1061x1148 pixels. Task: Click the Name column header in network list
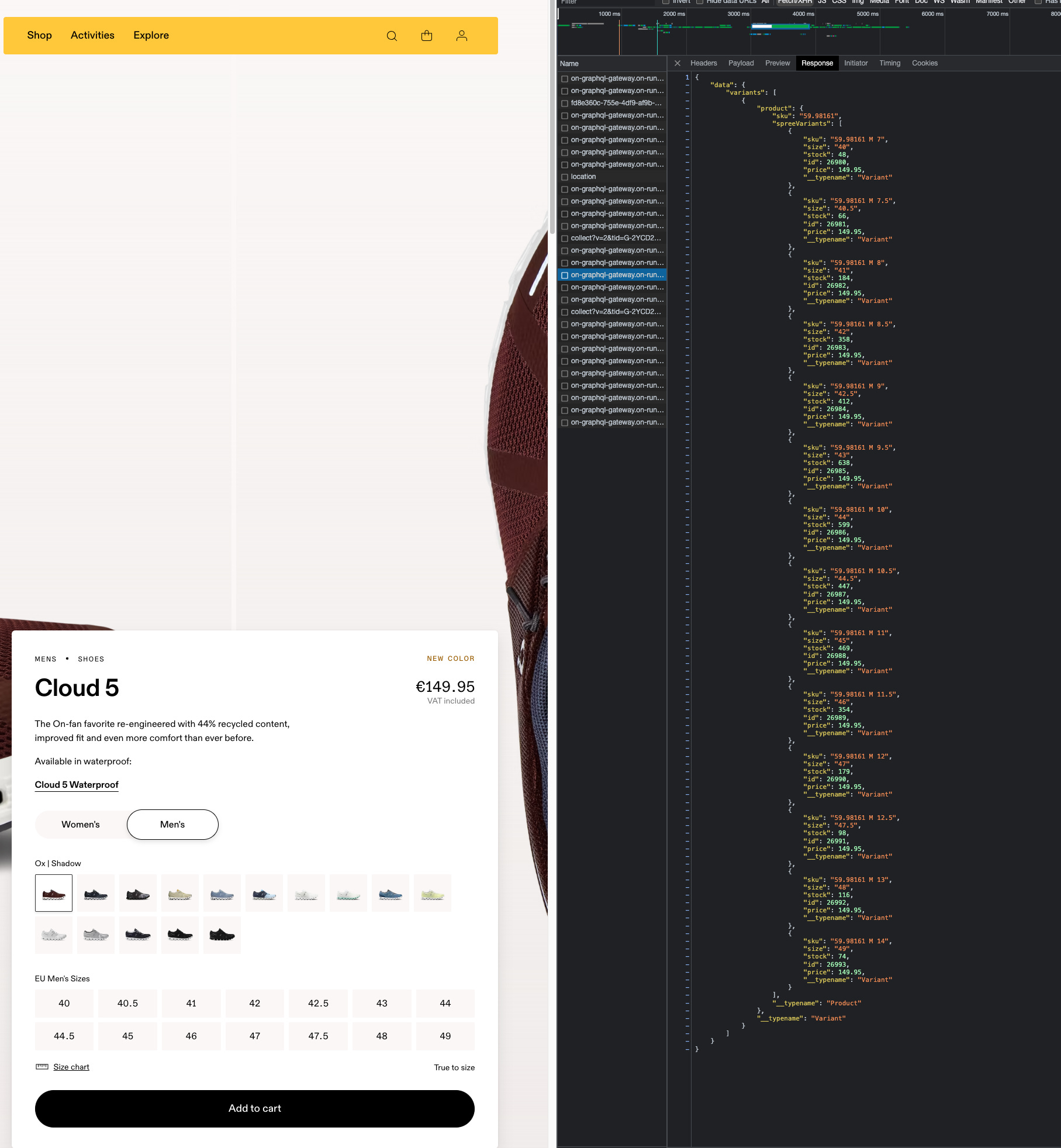pos(612,64)
